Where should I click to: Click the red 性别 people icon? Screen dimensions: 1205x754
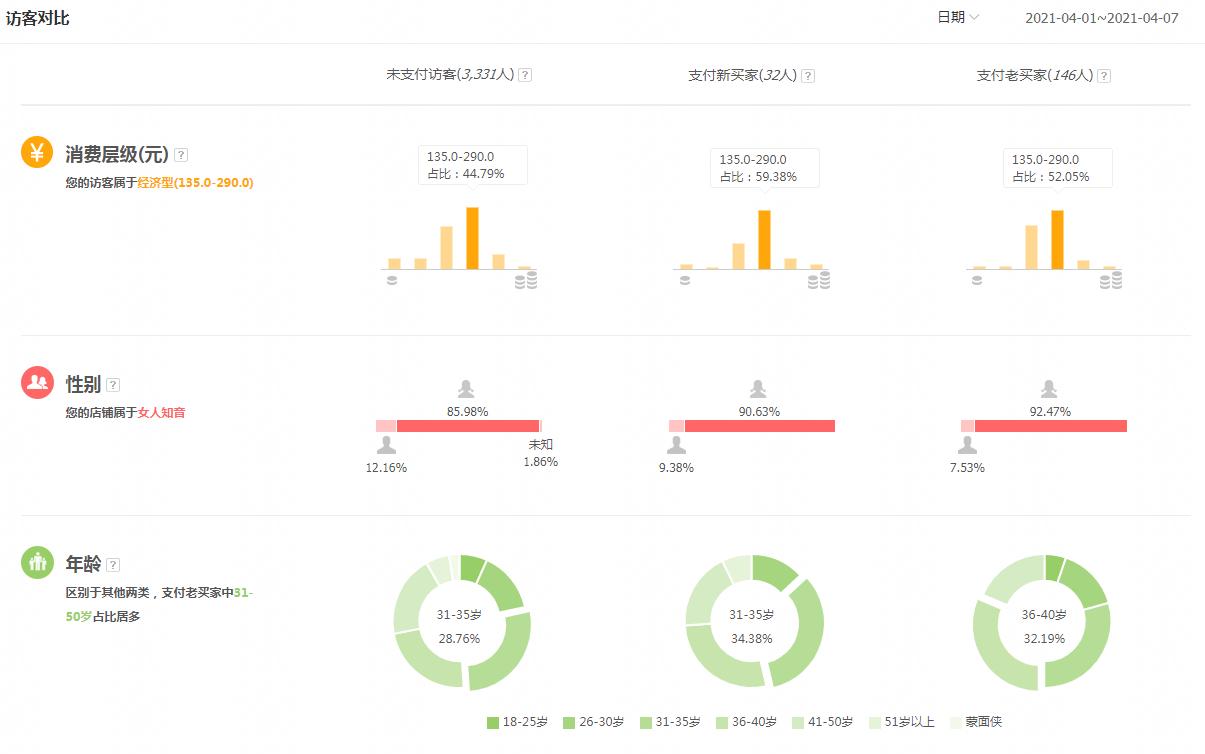click(37, 382)
